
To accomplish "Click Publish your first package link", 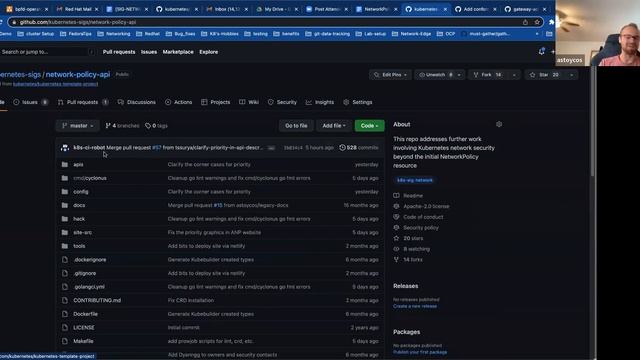I will click(x=420, y=352).
